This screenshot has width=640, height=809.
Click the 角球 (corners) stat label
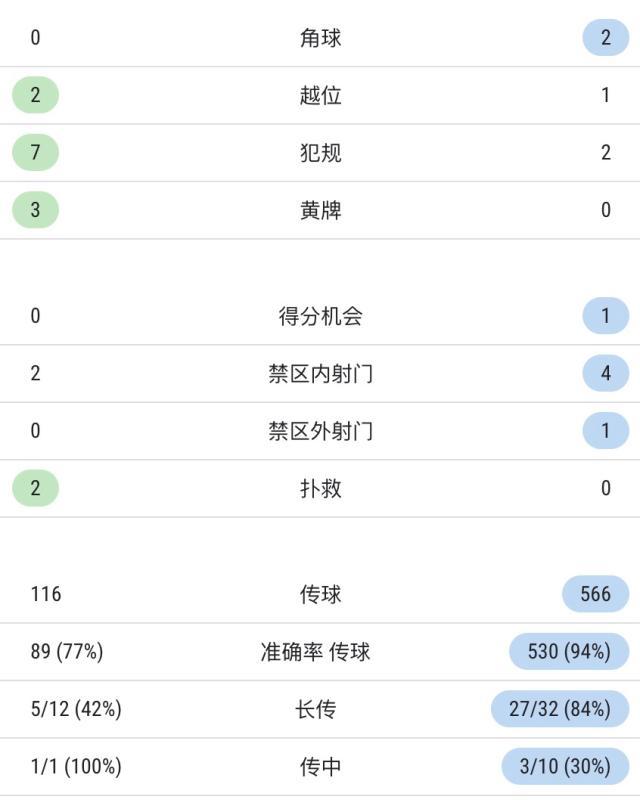coord(320,38)
